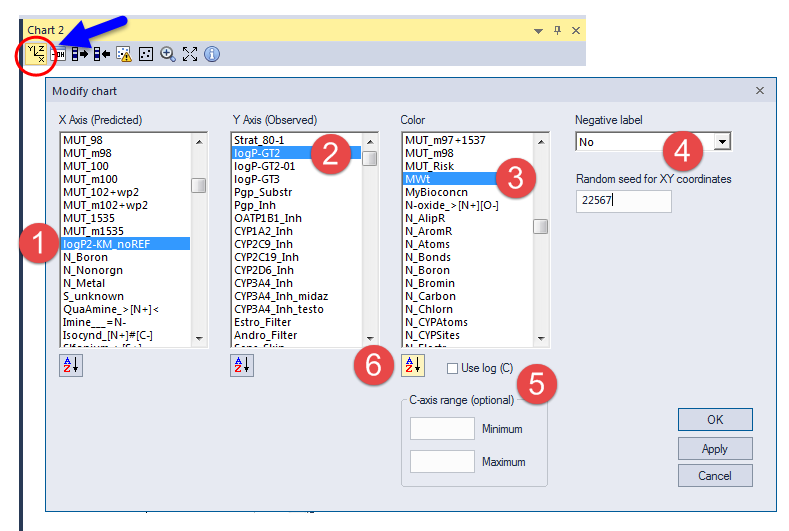Viewport: 789px width, 531px height.
Task: Click the Color list up arrow
Action: point(541,142)
